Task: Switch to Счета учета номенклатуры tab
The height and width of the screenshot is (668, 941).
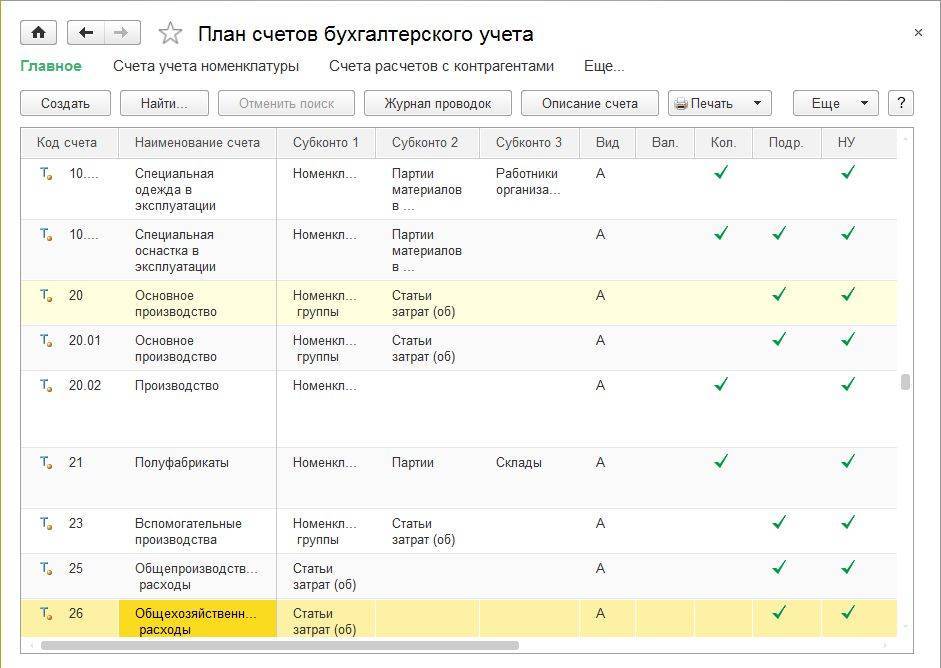Action: (206, 66)
